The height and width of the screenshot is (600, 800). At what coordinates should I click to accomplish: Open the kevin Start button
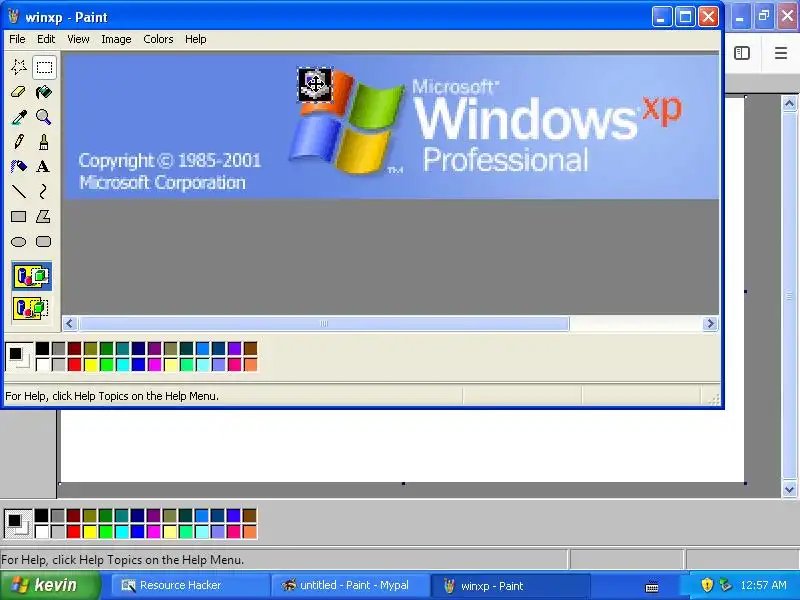point(50,585)
